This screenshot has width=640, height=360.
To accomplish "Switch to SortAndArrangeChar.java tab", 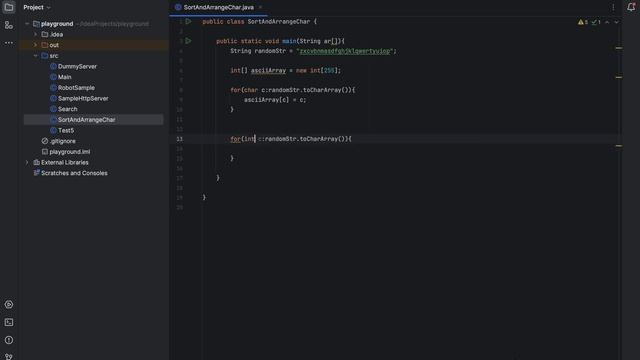I will (218, 7).
